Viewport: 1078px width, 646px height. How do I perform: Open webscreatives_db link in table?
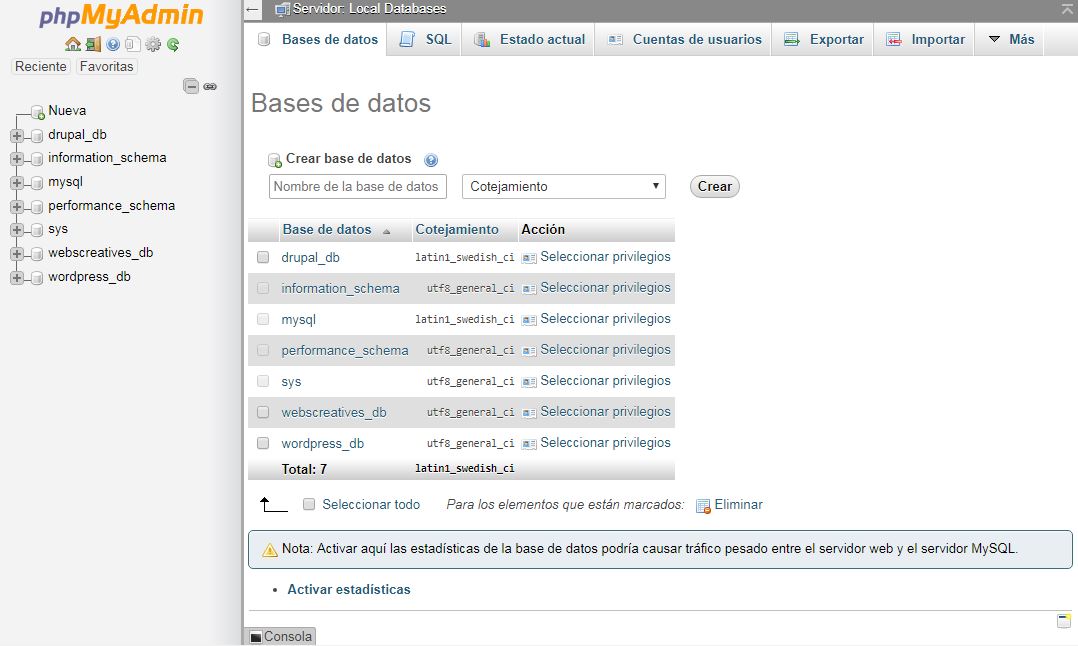click(x=333, y=412)
